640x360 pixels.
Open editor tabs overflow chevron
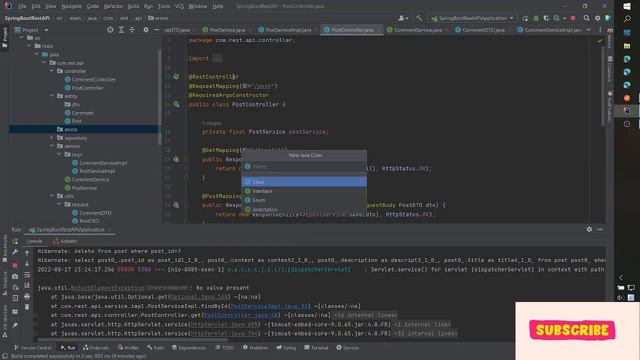point(589,30)
